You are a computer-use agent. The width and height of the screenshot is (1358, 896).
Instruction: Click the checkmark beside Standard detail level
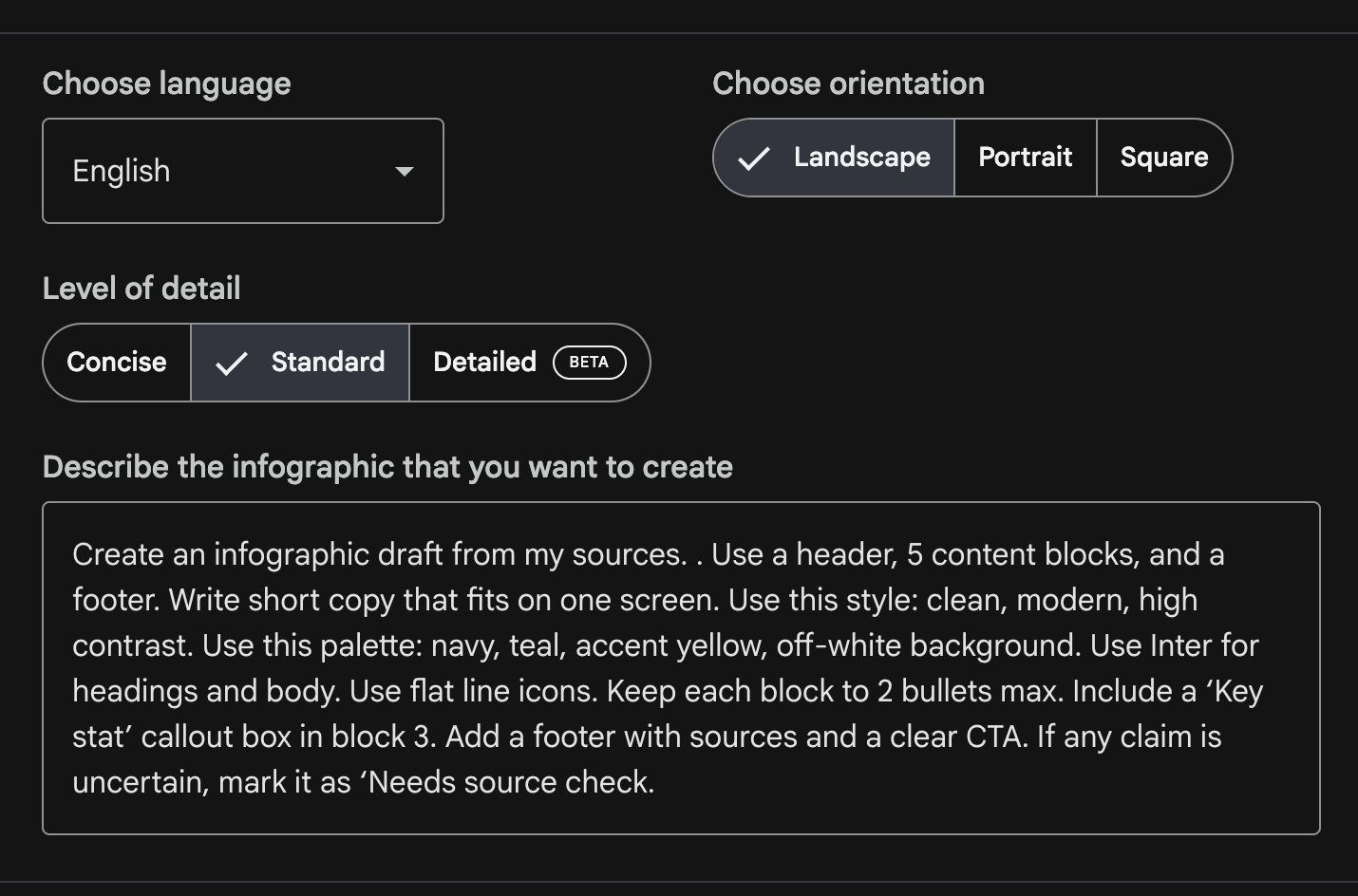click(x=231, y=363)
